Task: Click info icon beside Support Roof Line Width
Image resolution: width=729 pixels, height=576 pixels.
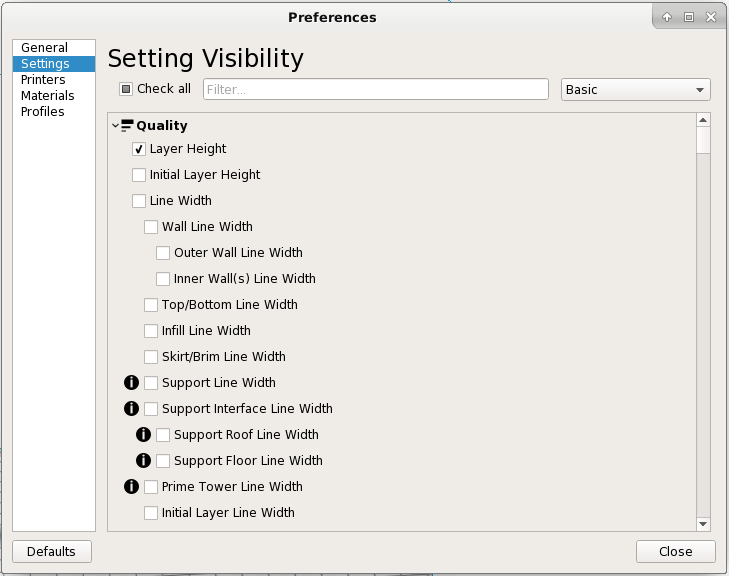Action: (x=142, y=435)
